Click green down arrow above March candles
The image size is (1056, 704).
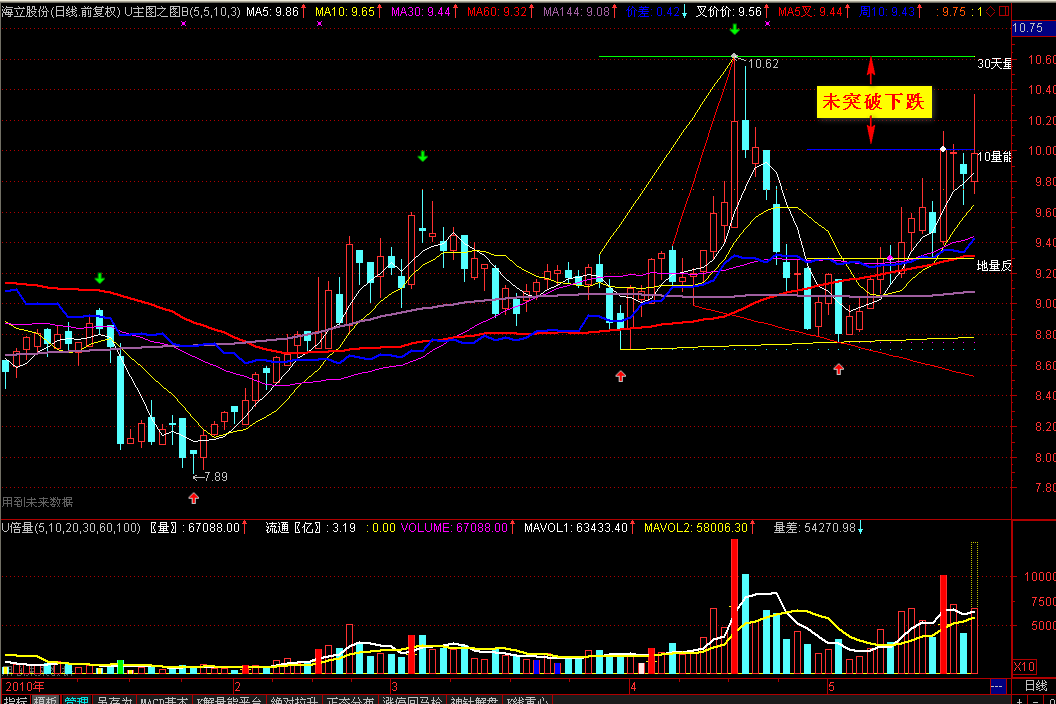422,156
